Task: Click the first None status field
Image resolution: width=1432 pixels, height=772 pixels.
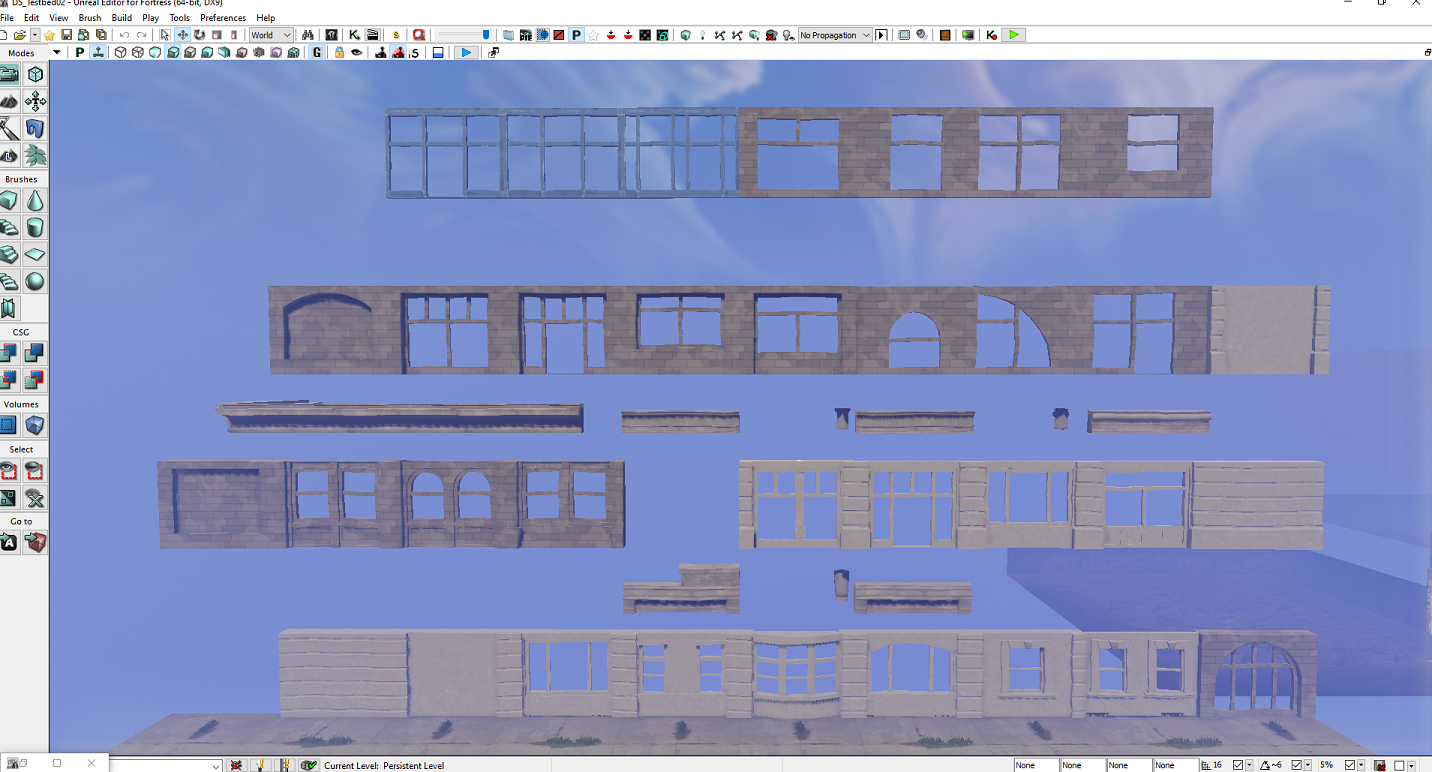Action: coord(1035,765)
